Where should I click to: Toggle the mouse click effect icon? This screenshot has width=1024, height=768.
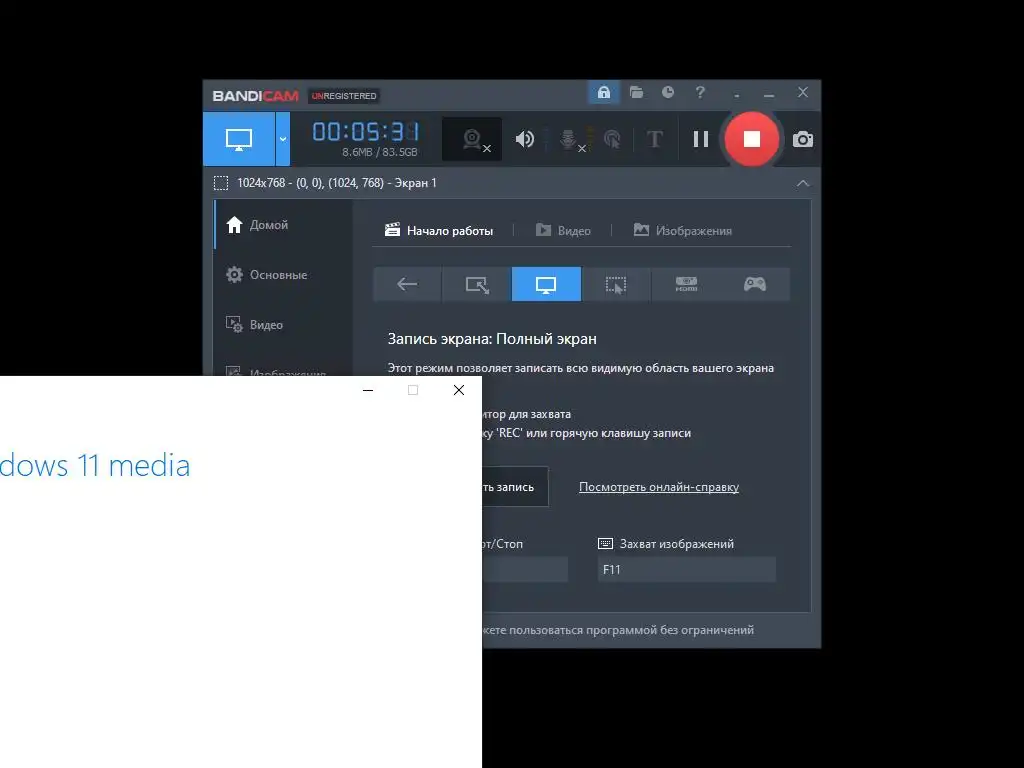click(x=612, y=139)
